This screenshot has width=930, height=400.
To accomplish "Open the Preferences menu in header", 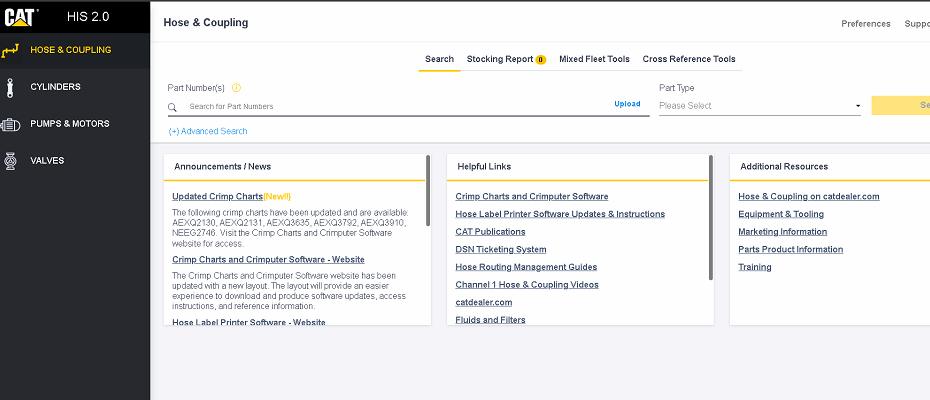I will [865, 23].
